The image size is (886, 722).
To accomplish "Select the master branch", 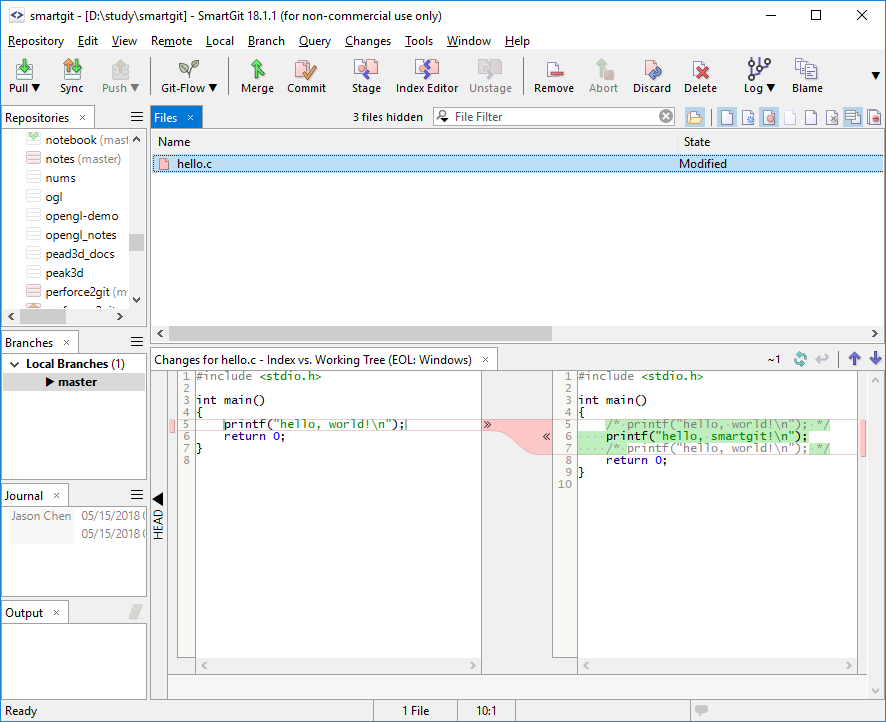I will (74, 382).
